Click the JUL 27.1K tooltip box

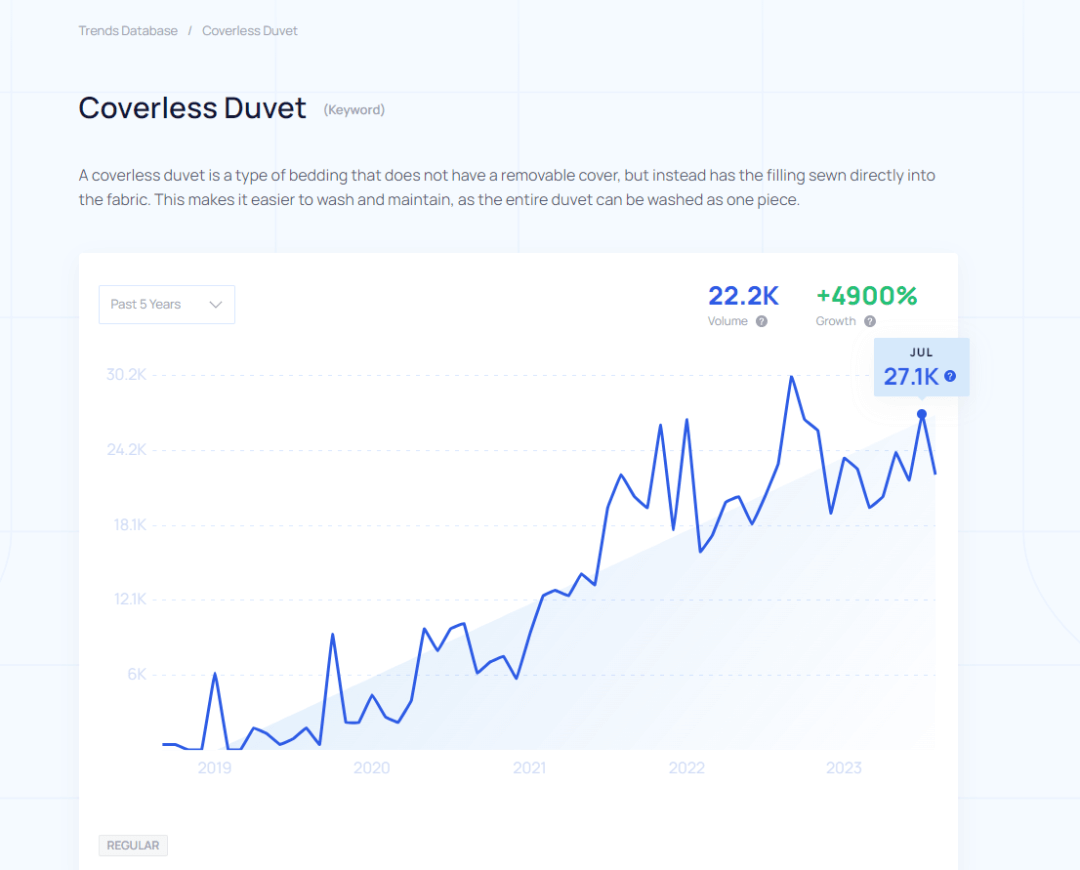921,367
